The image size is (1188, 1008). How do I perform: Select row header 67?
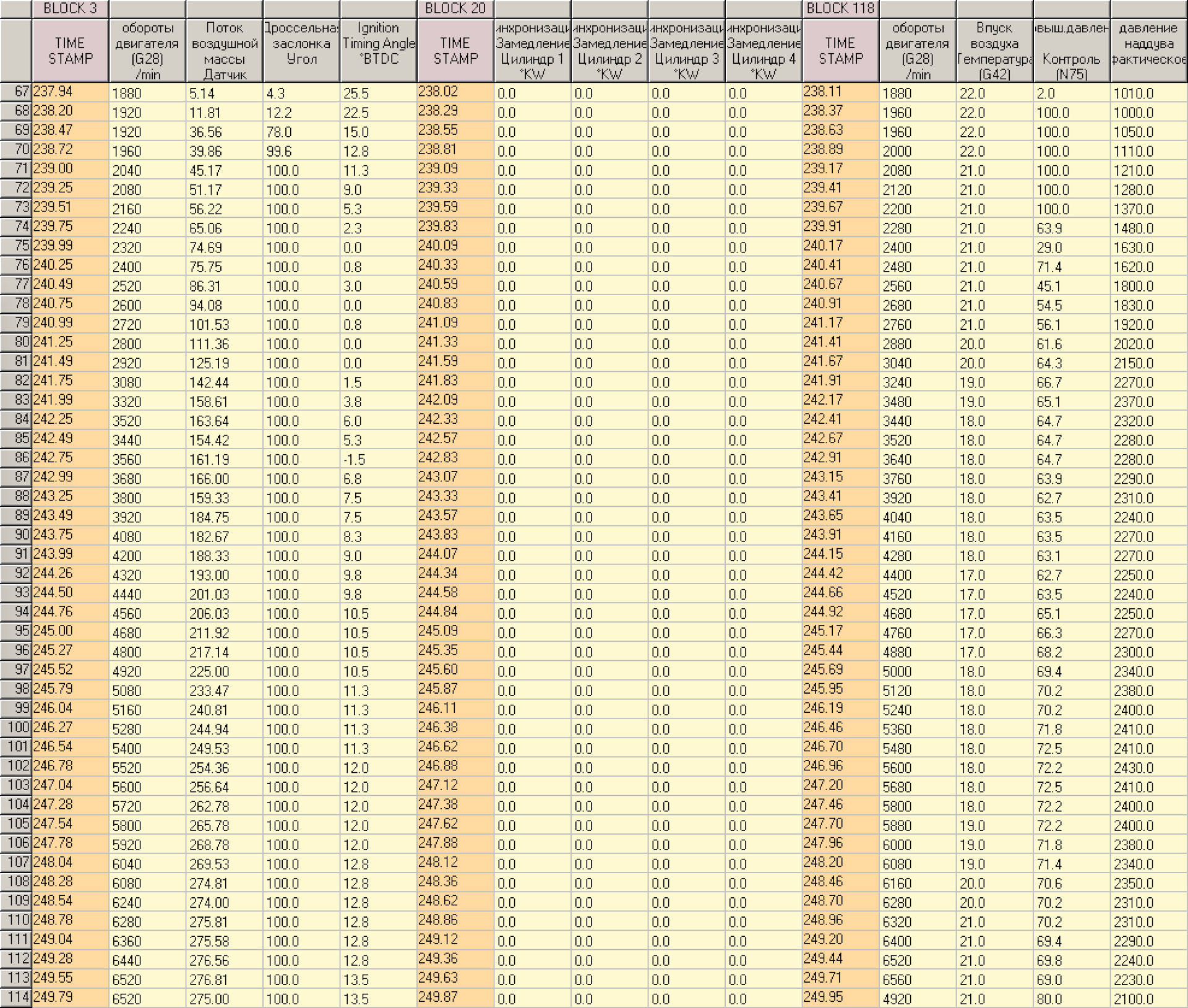click(15, 92)
